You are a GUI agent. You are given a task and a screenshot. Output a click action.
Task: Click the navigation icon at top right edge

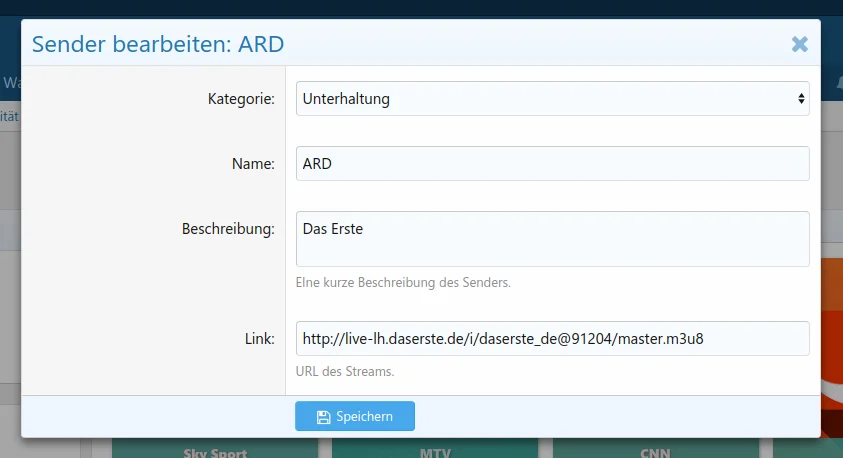coord(838,82)
